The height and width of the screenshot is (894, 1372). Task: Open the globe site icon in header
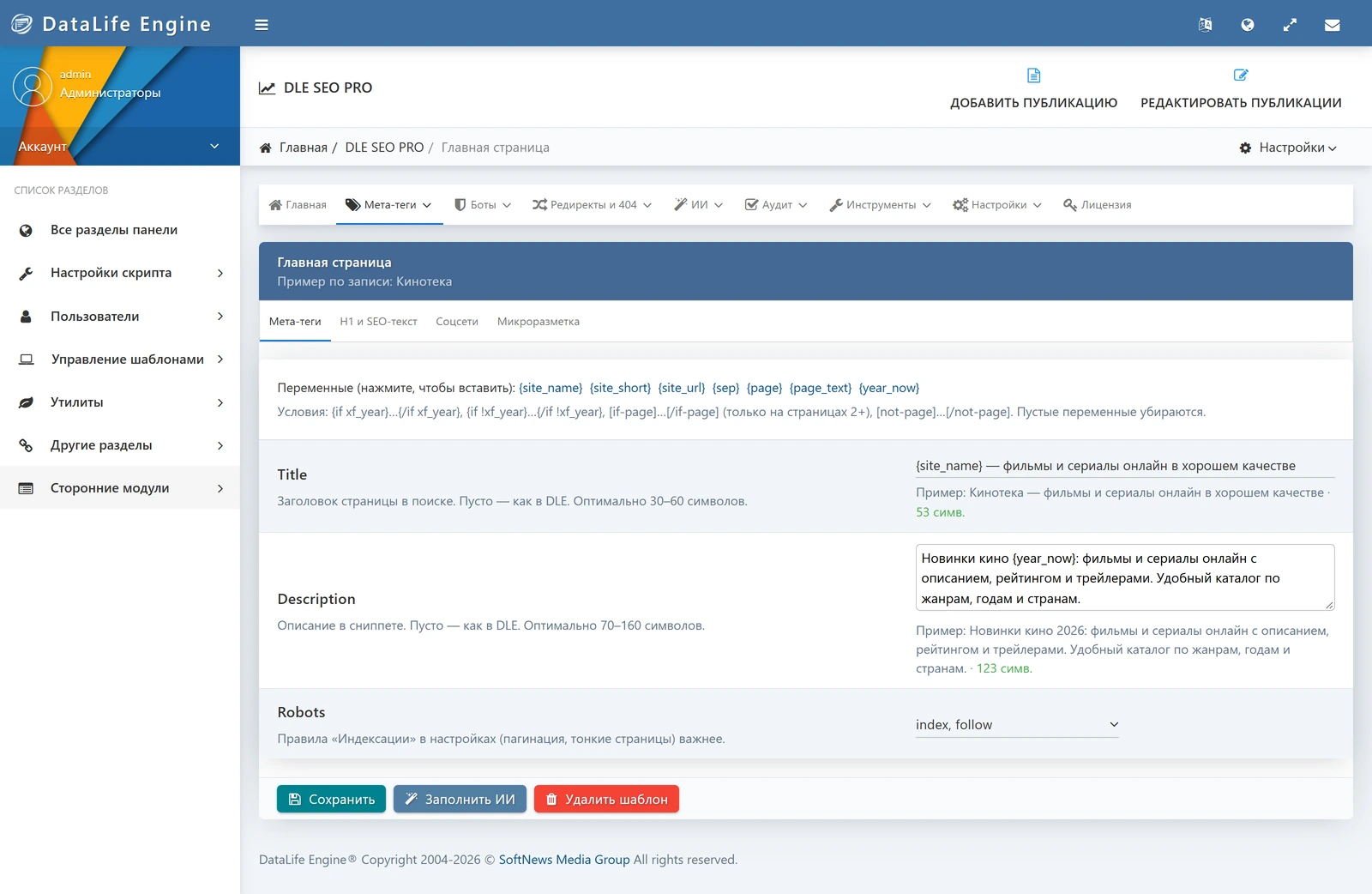1248,25
